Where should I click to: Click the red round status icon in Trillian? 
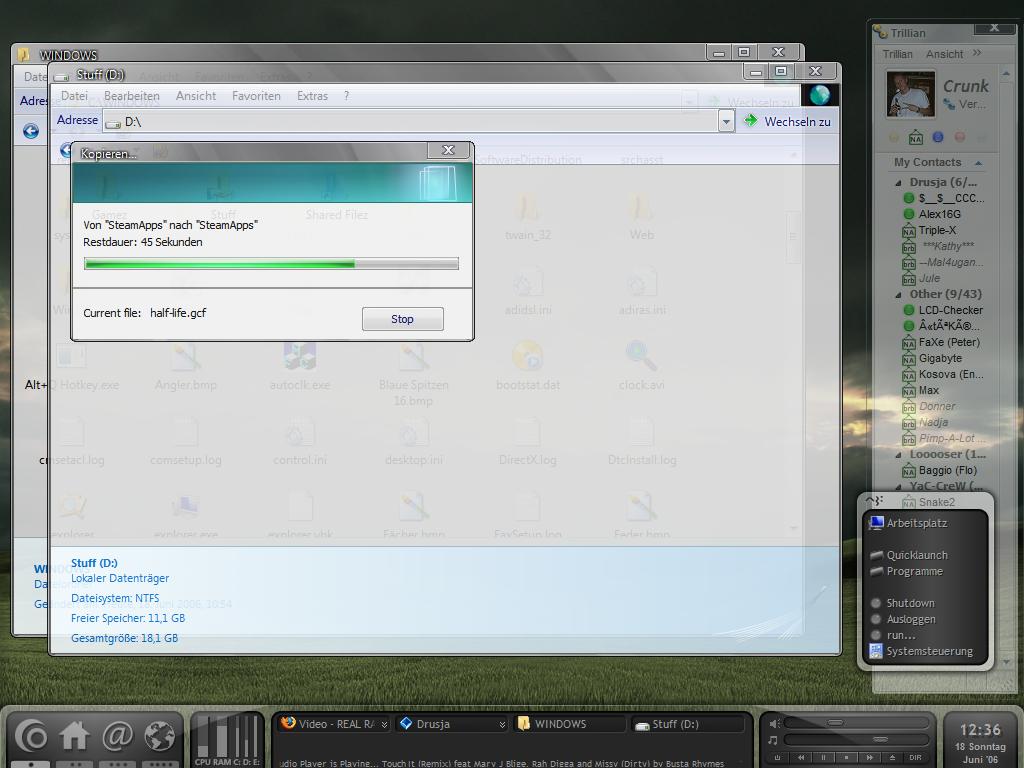959,137
